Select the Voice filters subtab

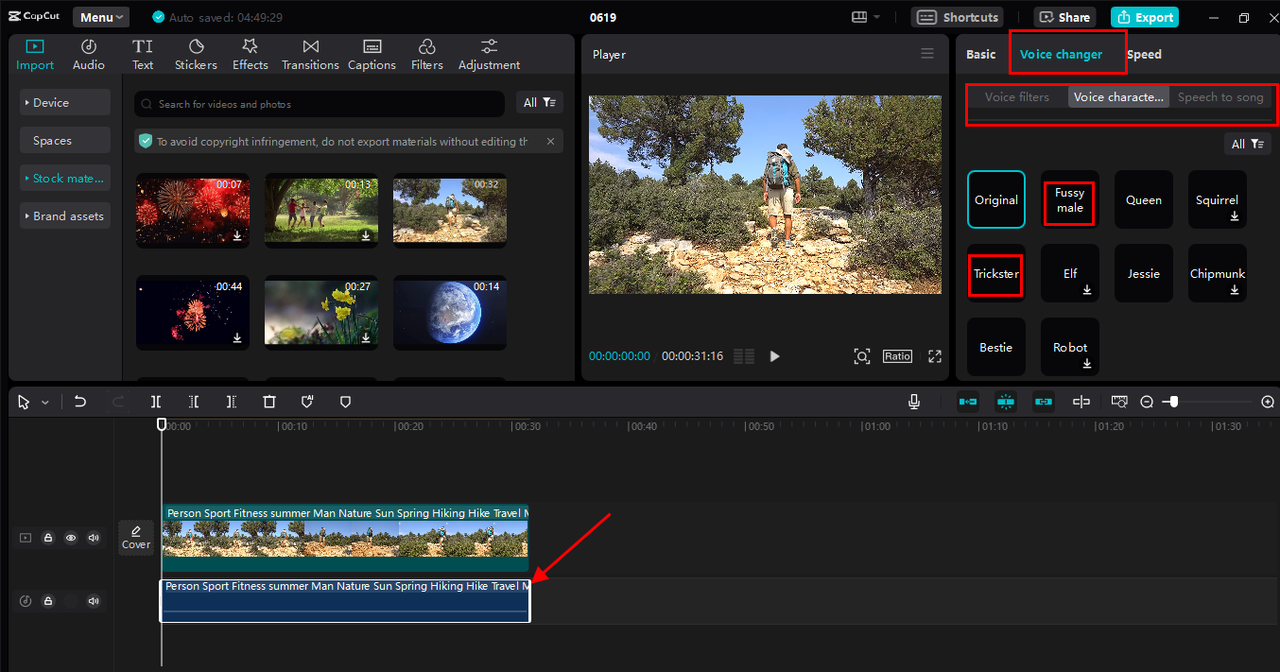coord(1017,97)
